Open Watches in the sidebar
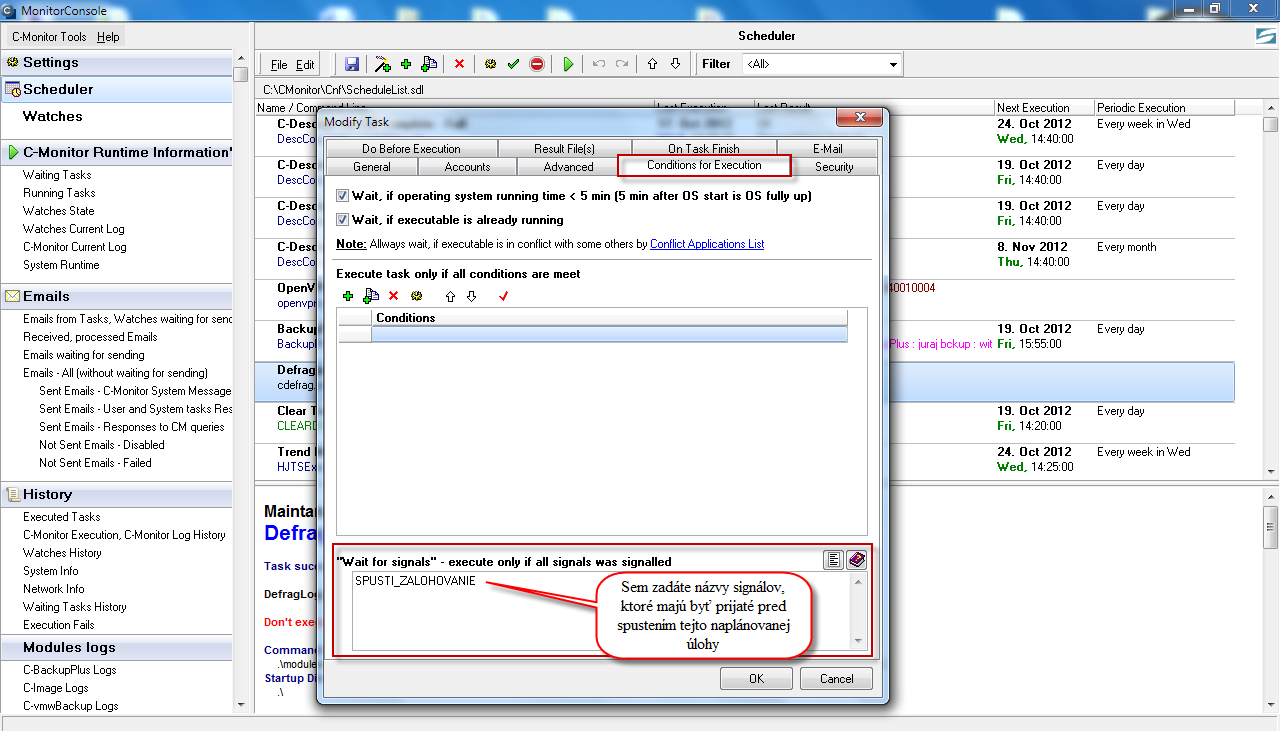This screenshot has width=1280, height=731. click(x=53, y=116)
